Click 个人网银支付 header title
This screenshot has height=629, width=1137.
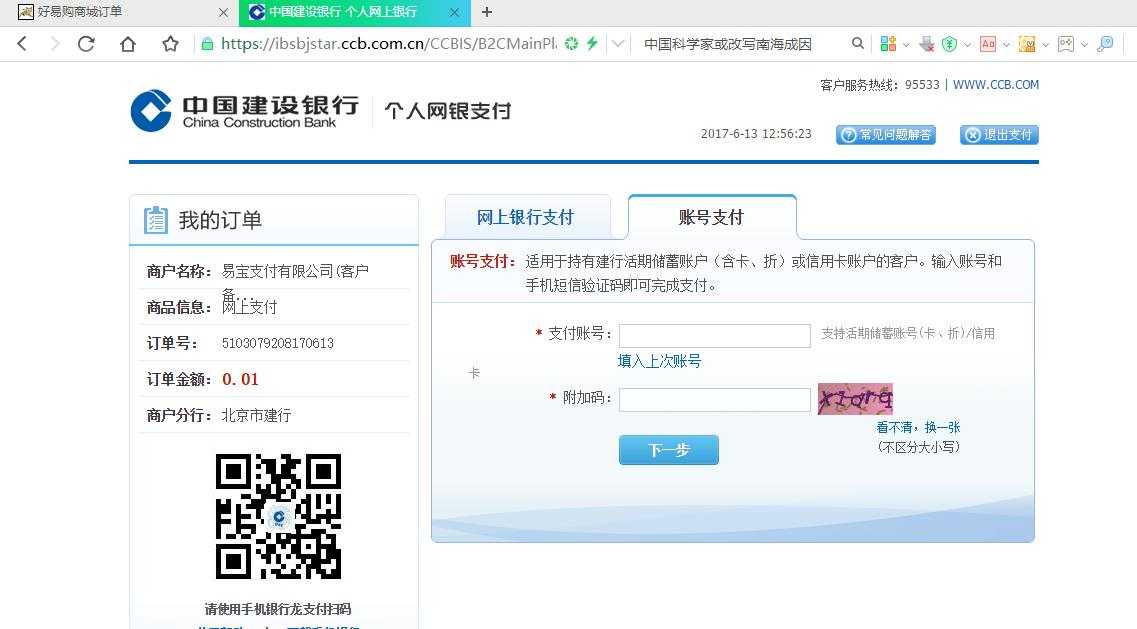[x=448, y=111]
